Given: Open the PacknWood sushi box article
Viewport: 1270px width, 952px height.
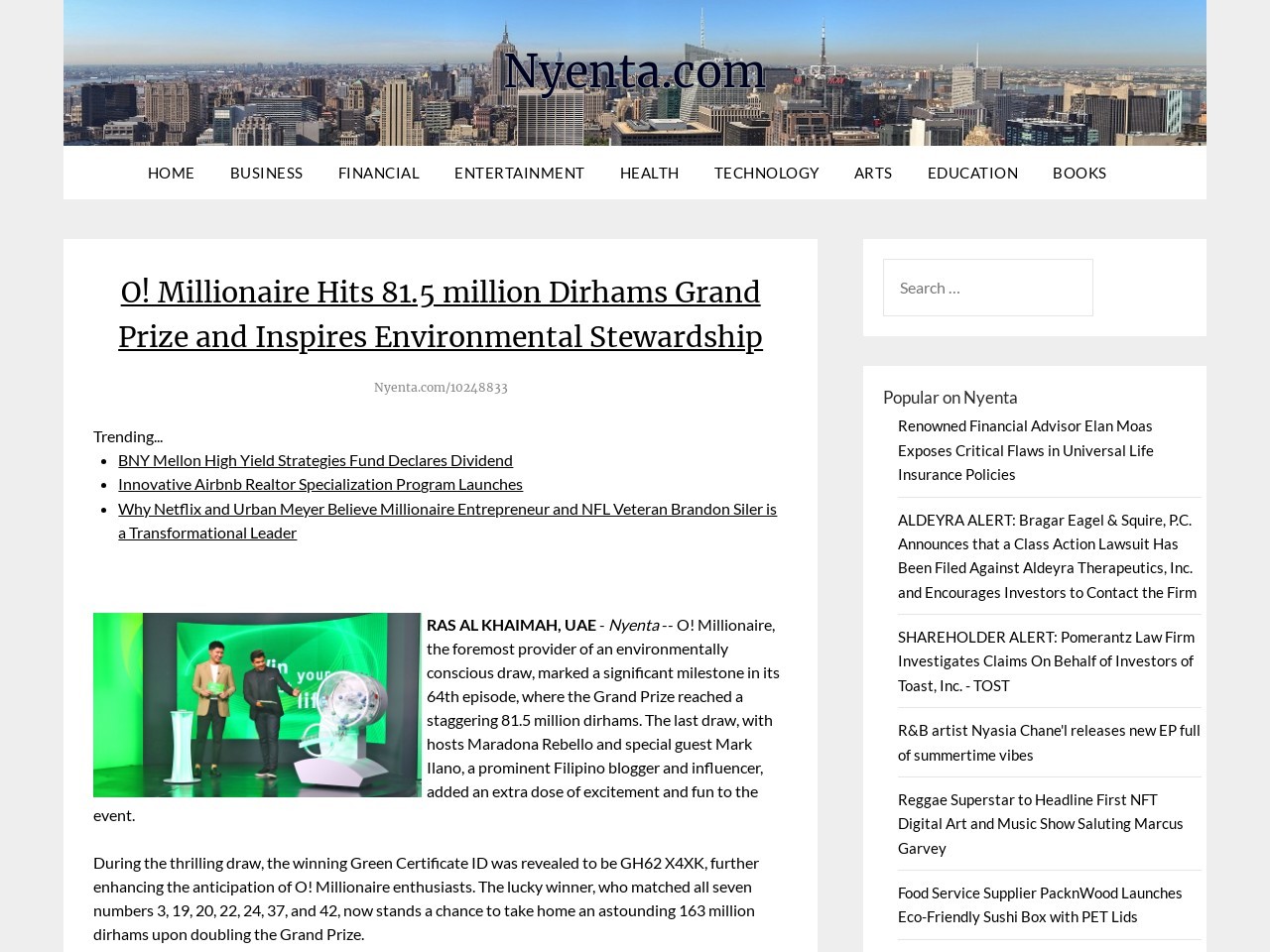Looking at the screenshot, I should (1039, 904).
